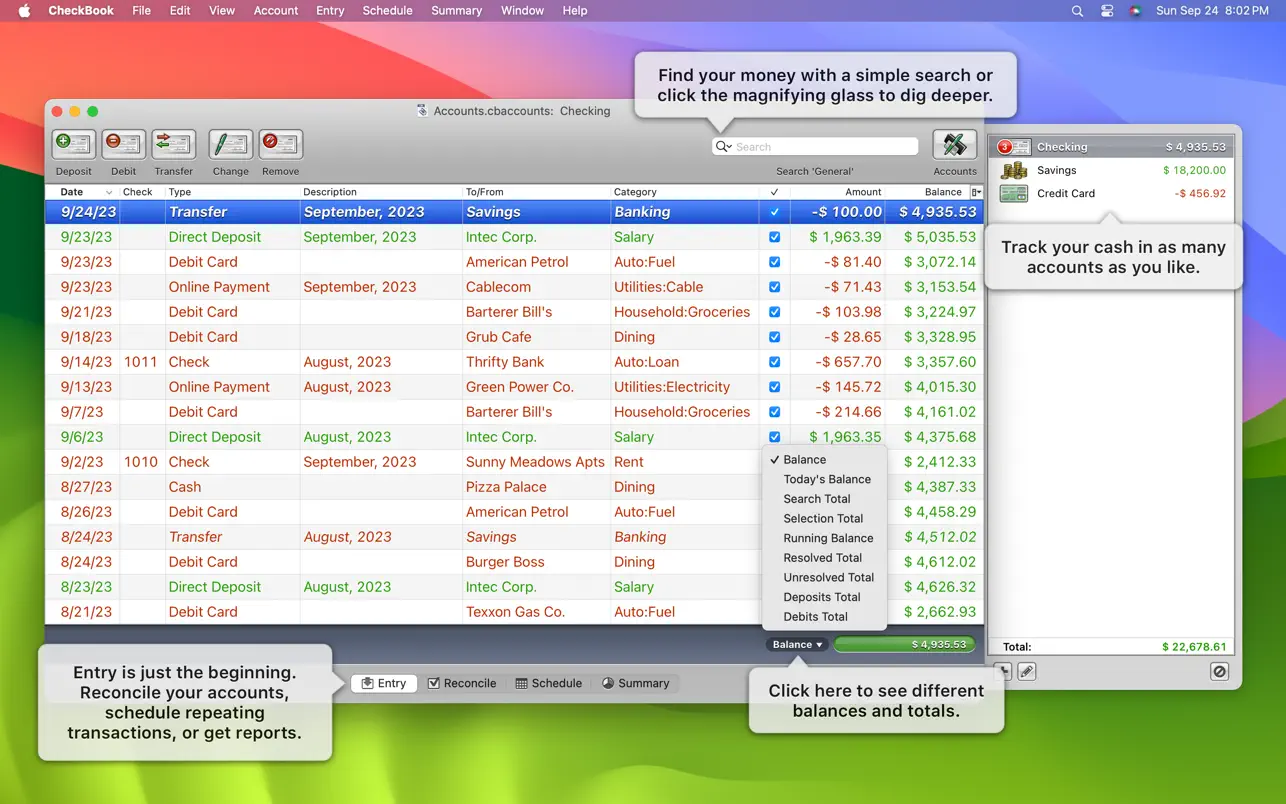Select the Pizza Palace cash entry
The height and width of the screenshot is (804, 1286).
514,487
